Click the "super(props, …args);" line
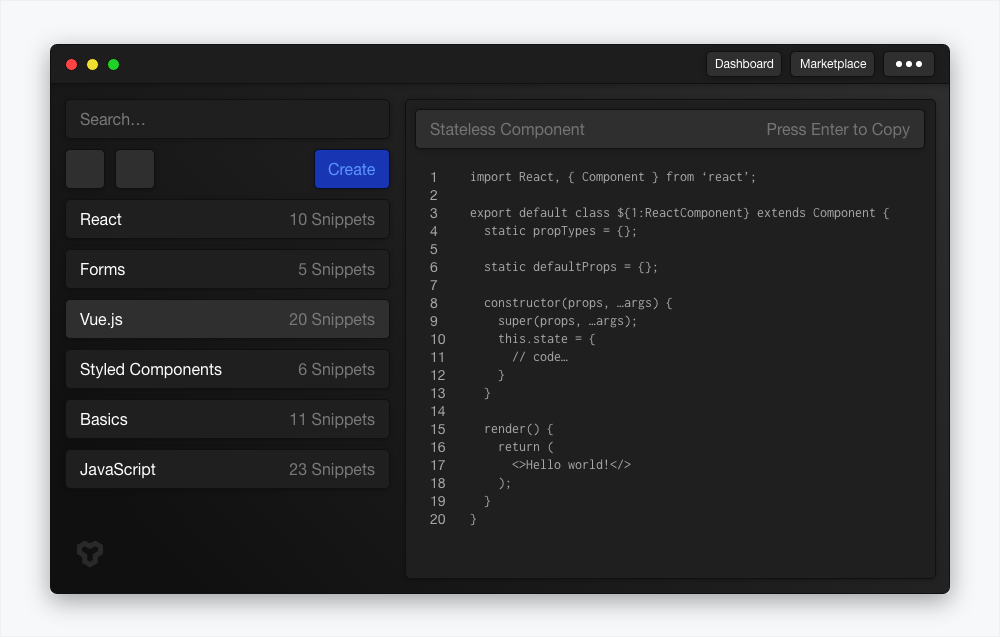This screenshot has width=1000, height=637. (x=567, y=321)
